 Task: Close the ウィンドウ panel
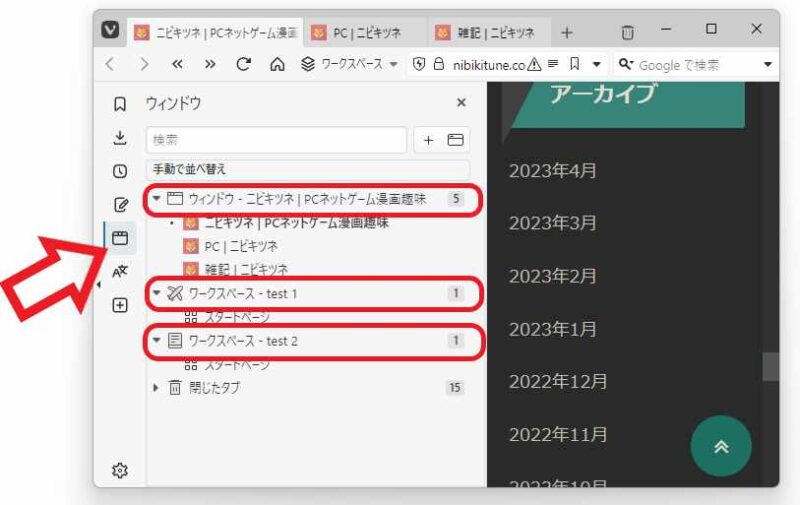461,103
